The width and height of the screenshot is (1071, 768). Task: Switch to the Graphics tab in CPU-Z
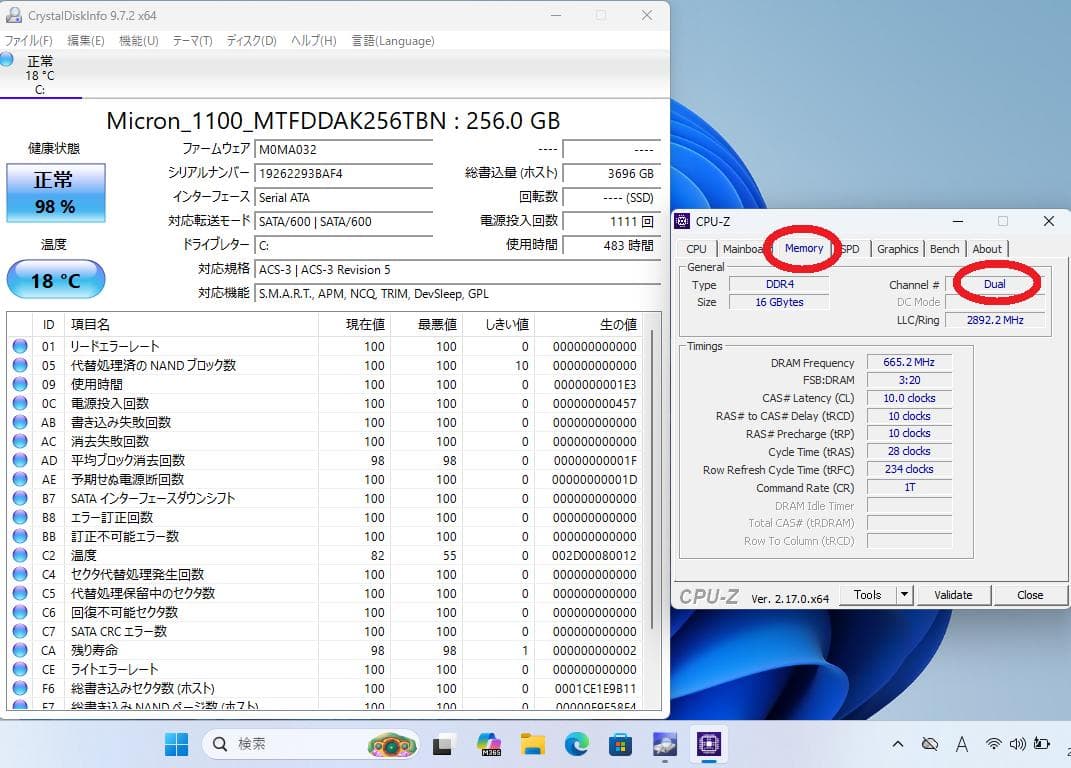pyautogui.click(x=897, y=248)
